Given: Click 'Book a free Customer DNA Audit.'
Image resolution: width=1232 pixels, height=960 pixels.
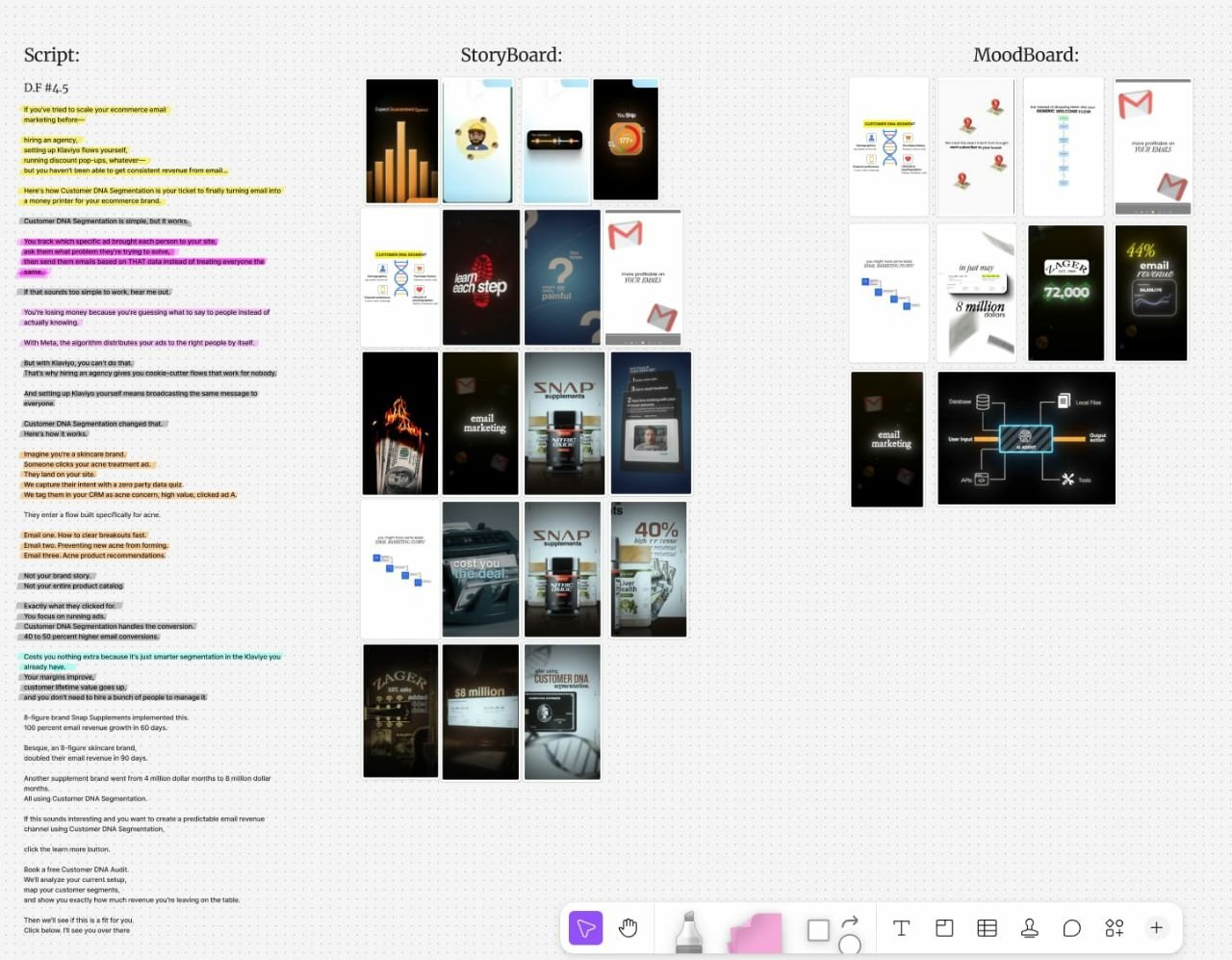Looking at the screenshot, I should coord(75,869).
